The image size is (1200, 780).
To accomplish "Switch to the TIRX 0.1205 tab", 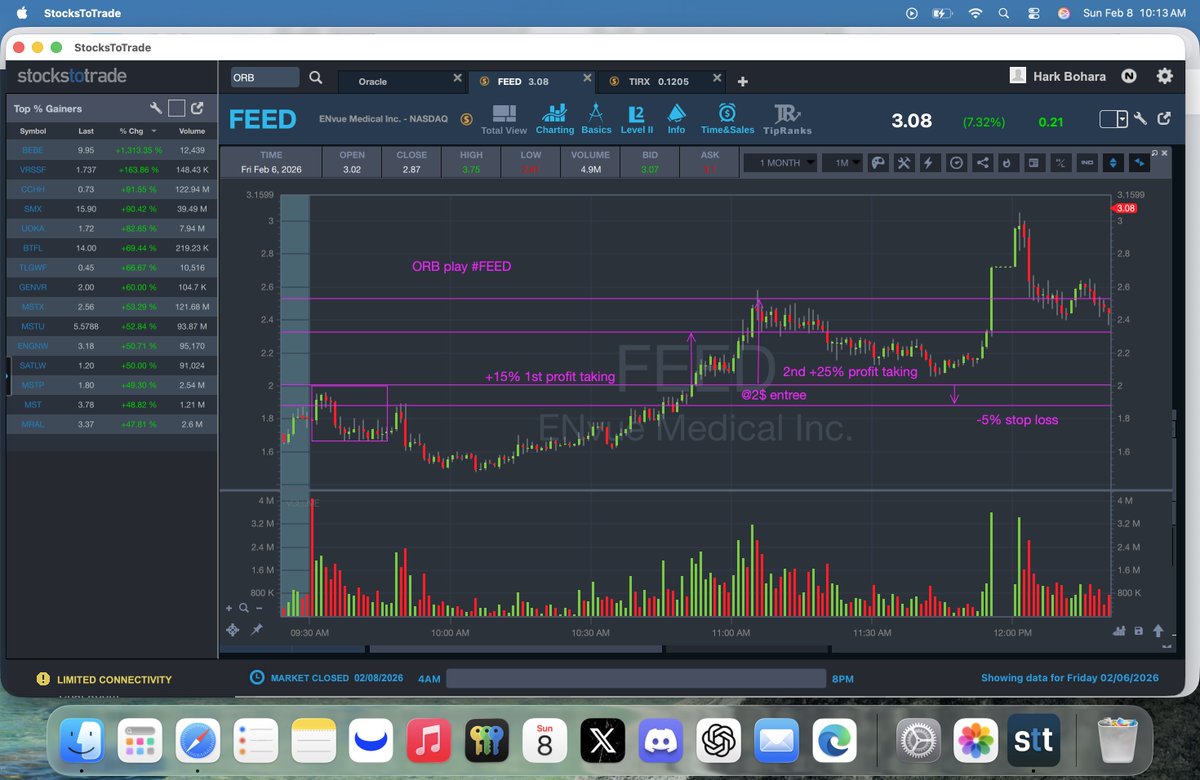I will 660,81.
